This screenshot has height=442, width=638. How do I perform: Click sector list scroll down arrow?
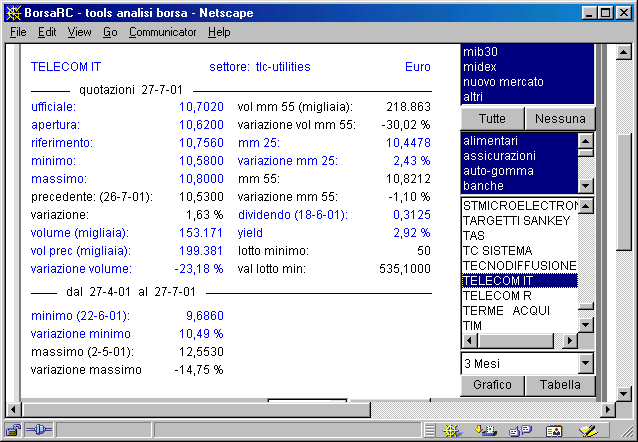(x=586, y=186)
